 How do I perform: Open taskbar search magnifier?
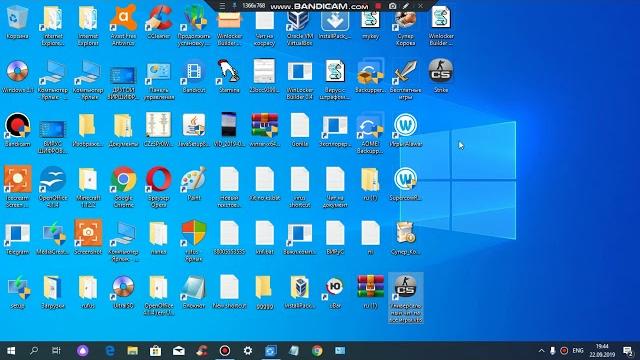point(34,351)
